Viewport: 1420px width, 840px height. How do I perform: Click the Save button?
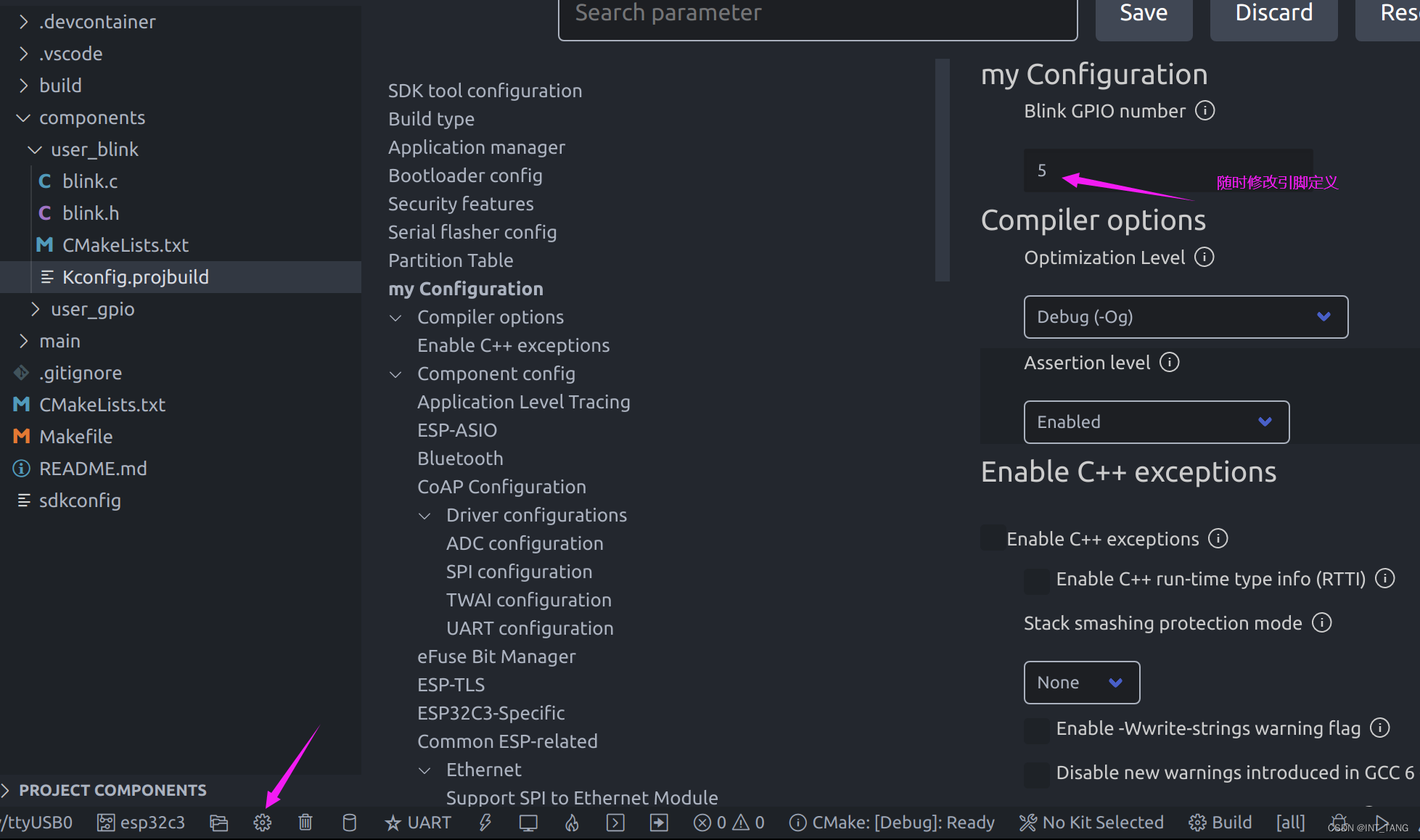coord(1144,15)
